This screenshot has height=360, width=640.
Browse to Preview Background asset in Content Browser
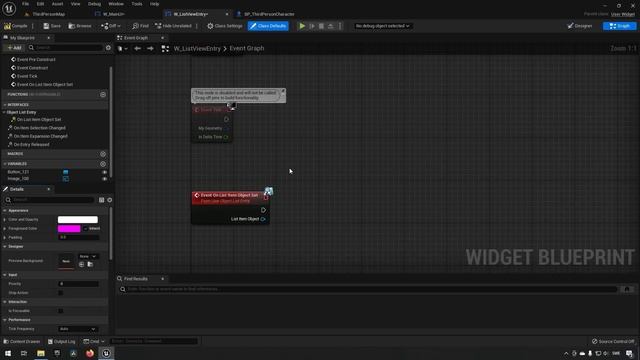pos(90,264)
